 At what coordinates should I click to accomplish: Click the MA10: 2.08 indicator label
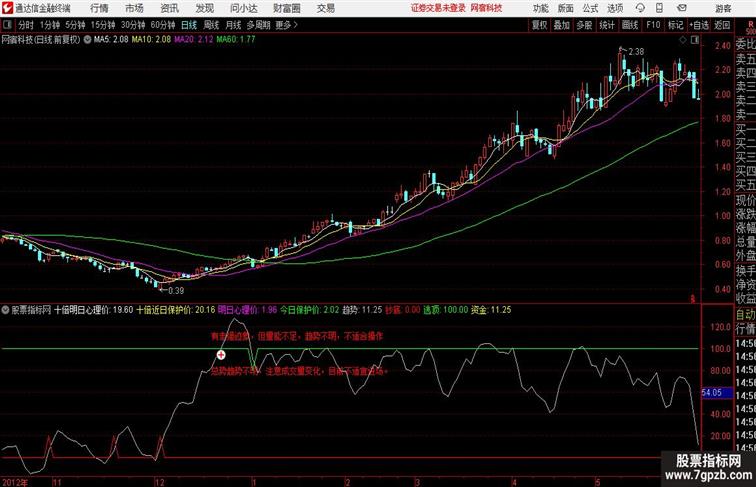[151, 40]
